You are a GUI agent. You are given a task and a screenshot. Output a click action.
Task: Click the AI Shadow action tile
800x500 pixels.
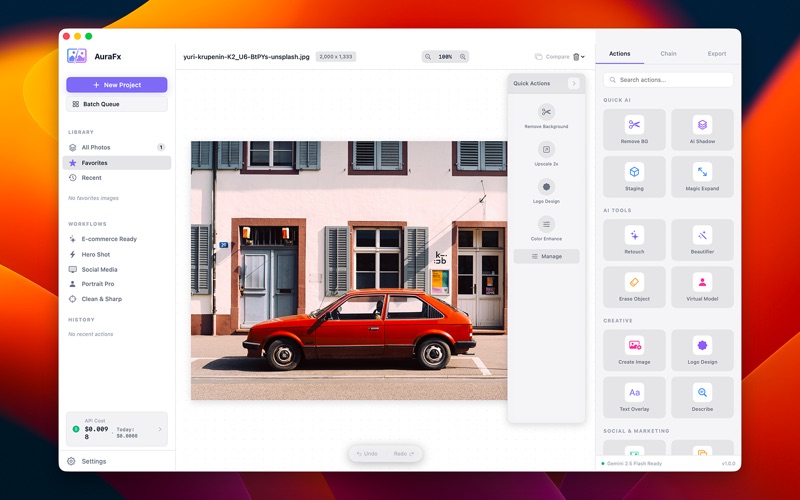(703, 130)
